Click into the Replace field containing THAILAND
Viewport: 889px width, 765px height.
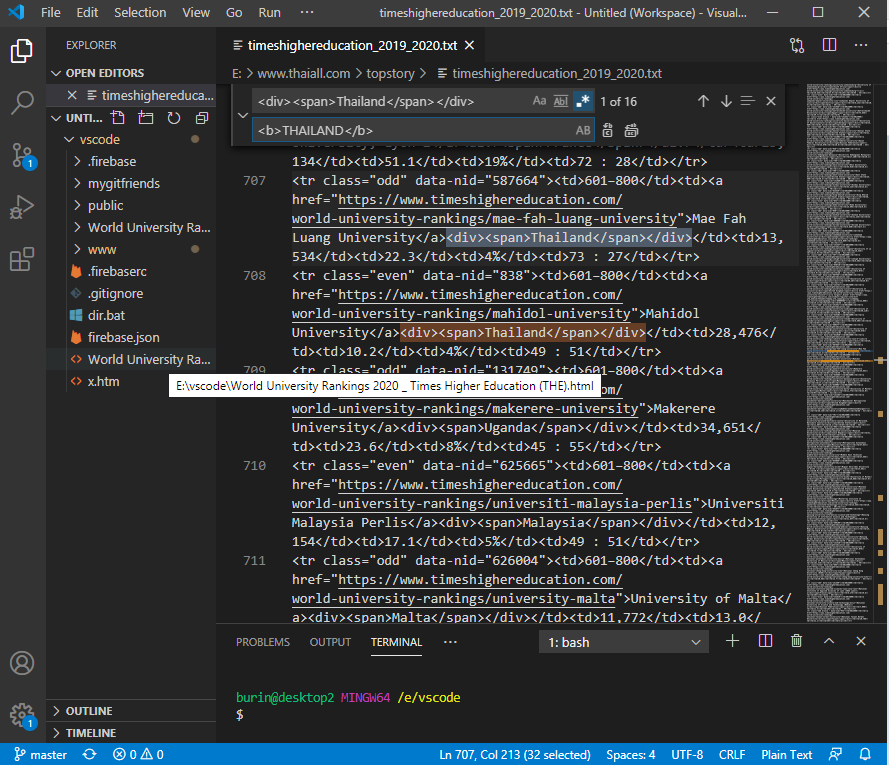[410, 130]
